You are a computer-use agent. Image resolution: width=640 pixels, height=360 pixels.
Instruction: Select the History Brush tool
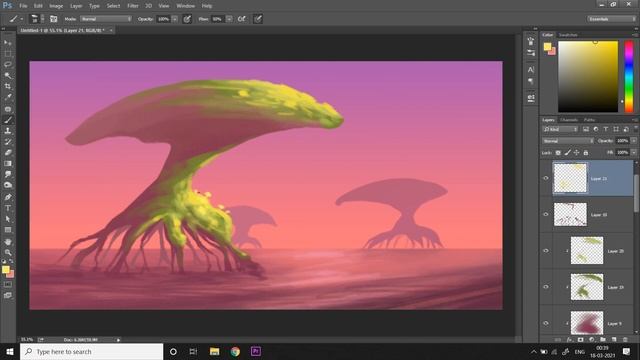tap(8, 142)
